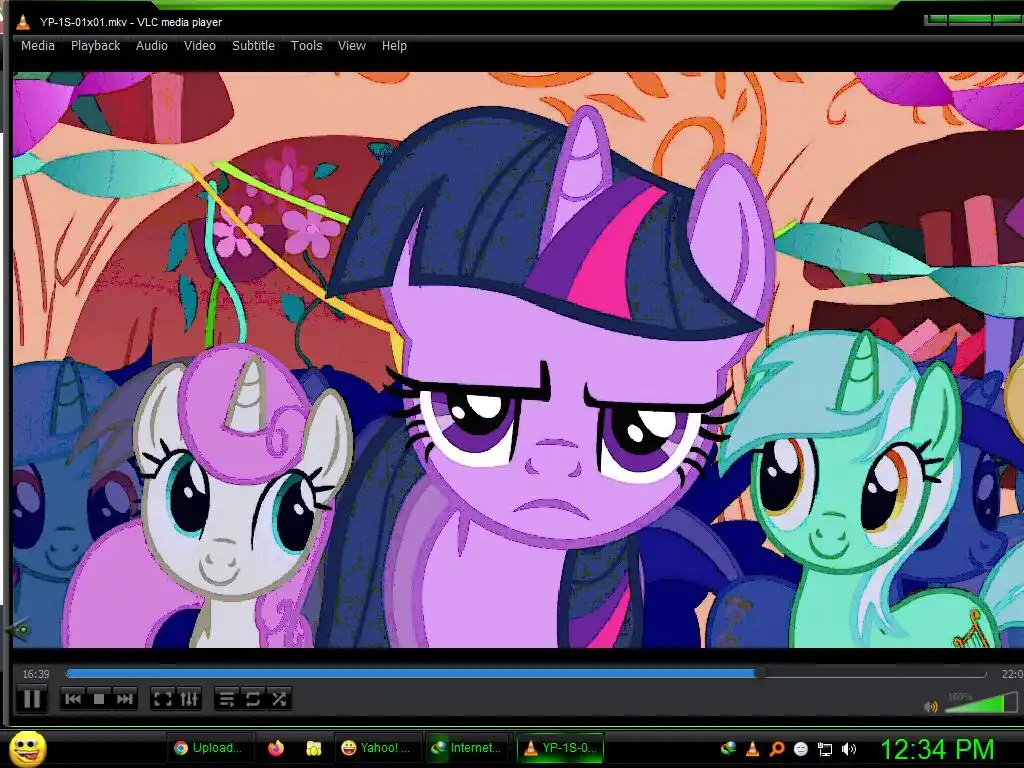Viewport: 1024px width, 768px height.
Task: Mute audio with the speaker icon
Action: pos(931,706)
